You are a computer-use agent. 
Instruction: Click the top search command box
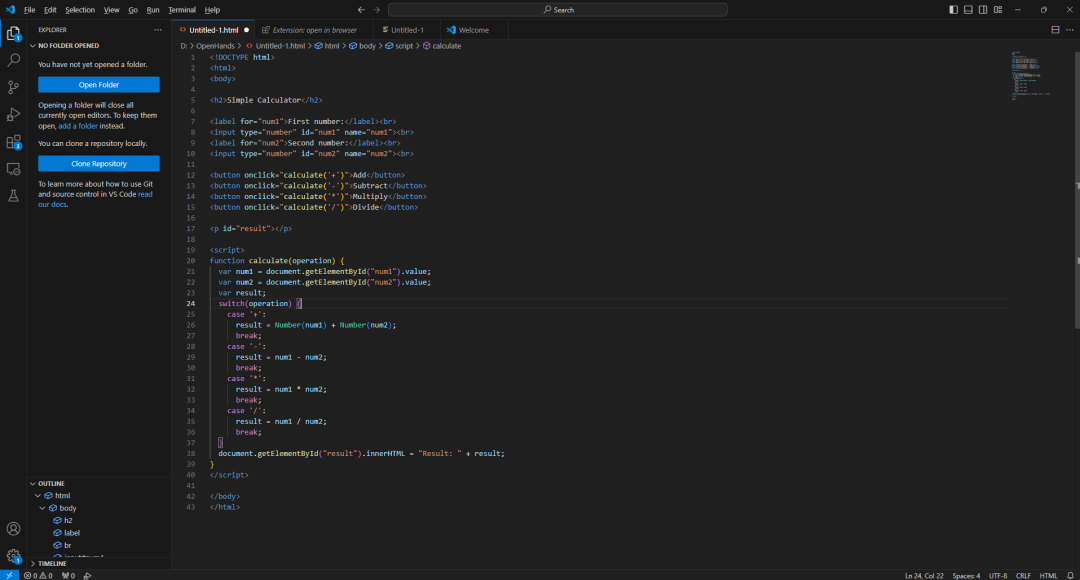[x=558, y=10]
